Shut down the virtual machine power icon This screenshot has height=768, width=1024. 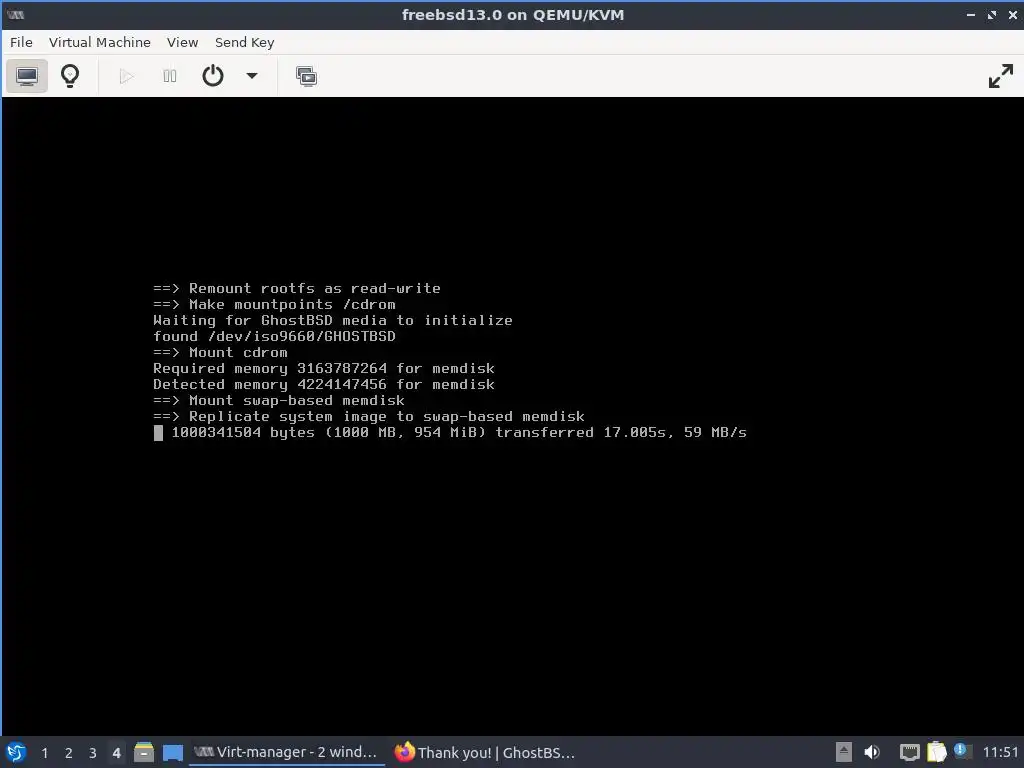[213, 76]
